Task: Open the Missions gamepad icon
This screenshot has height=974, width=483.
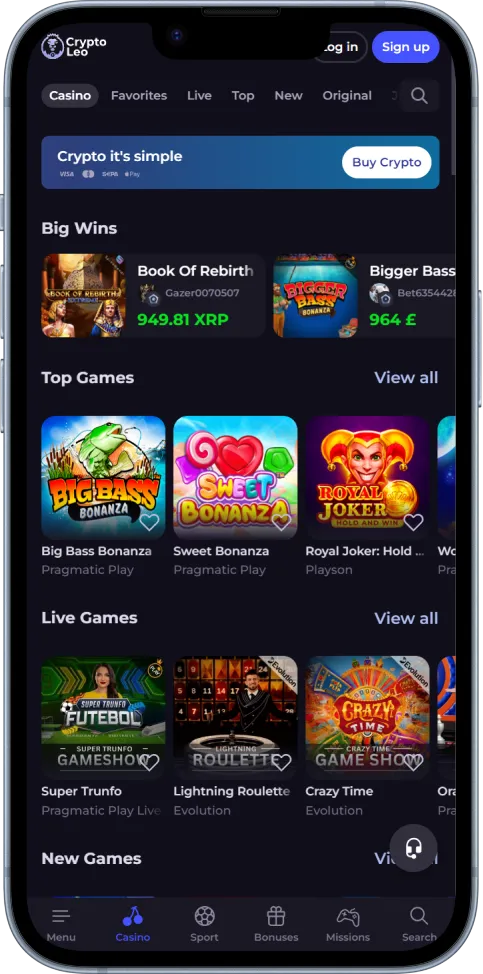Action: coord(348,916)
